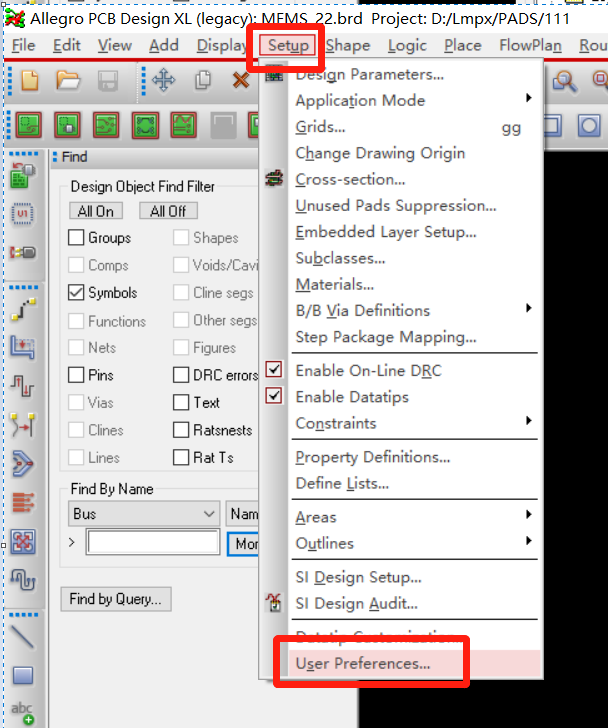Select the Slide trace tool

point(23,348)
